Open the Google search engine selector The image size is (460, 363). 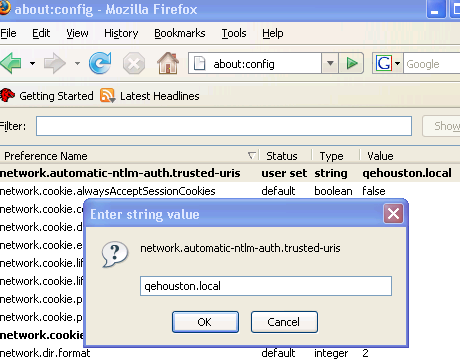pos(388,63)
